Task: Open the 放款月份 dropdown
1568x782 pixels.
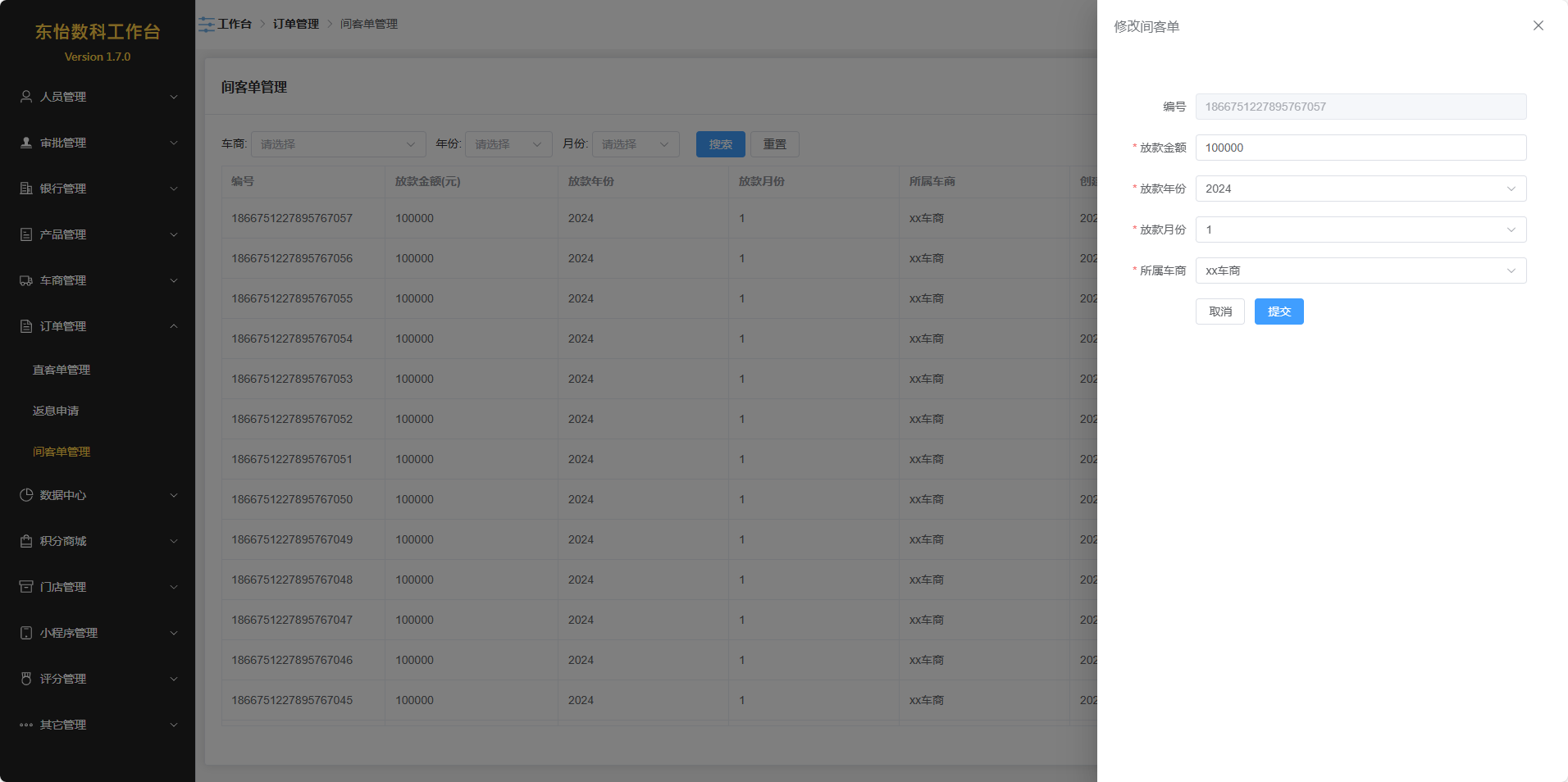Action: click(x=1360, y=230)
